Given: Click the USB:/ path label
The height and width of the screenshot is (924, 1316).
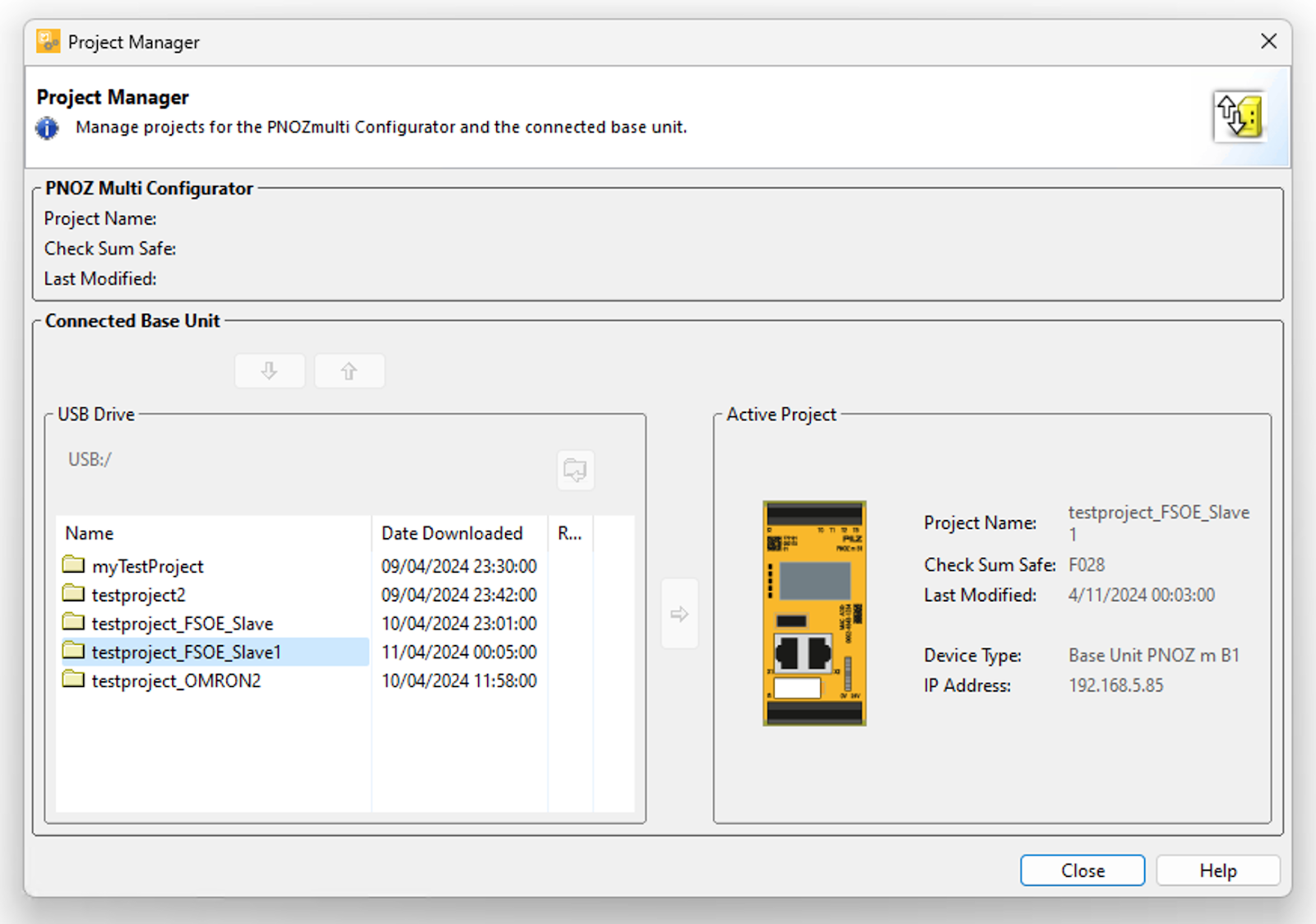Looking at the screenshot, I should click(90, 459).
